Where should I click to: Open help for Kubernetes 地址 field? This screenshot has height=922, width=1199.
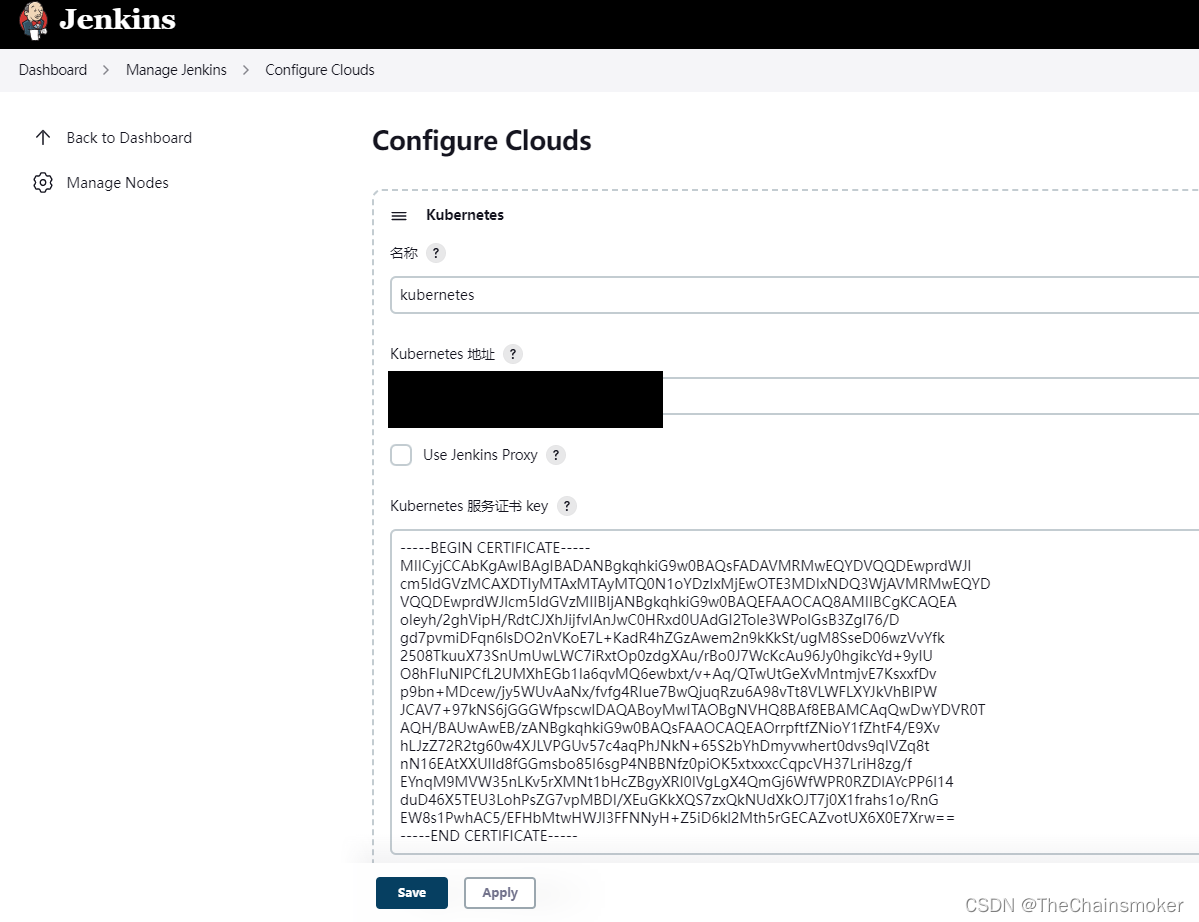point(513,354)
